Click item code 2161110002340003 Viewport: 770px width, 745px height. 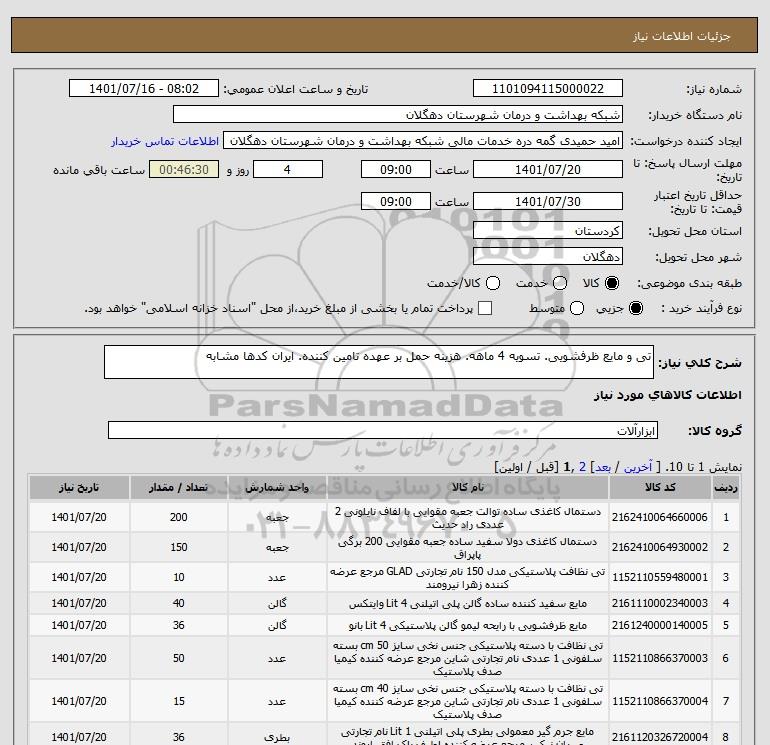coord(660,603)
